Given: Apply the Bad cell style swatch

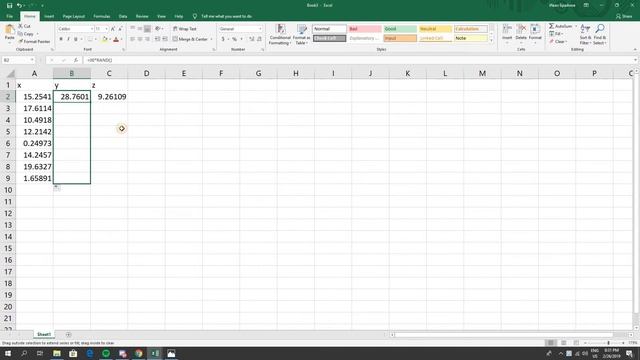Looking at the screenshot, I should pyautogui.click(x=365, y=29).
